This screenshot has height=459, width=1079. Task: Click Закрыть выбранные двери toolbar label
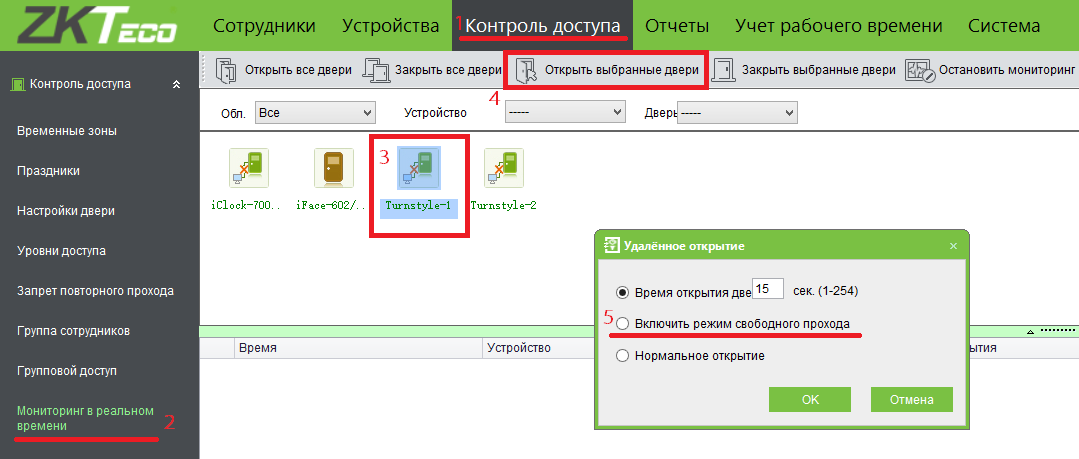coord(819,70)
